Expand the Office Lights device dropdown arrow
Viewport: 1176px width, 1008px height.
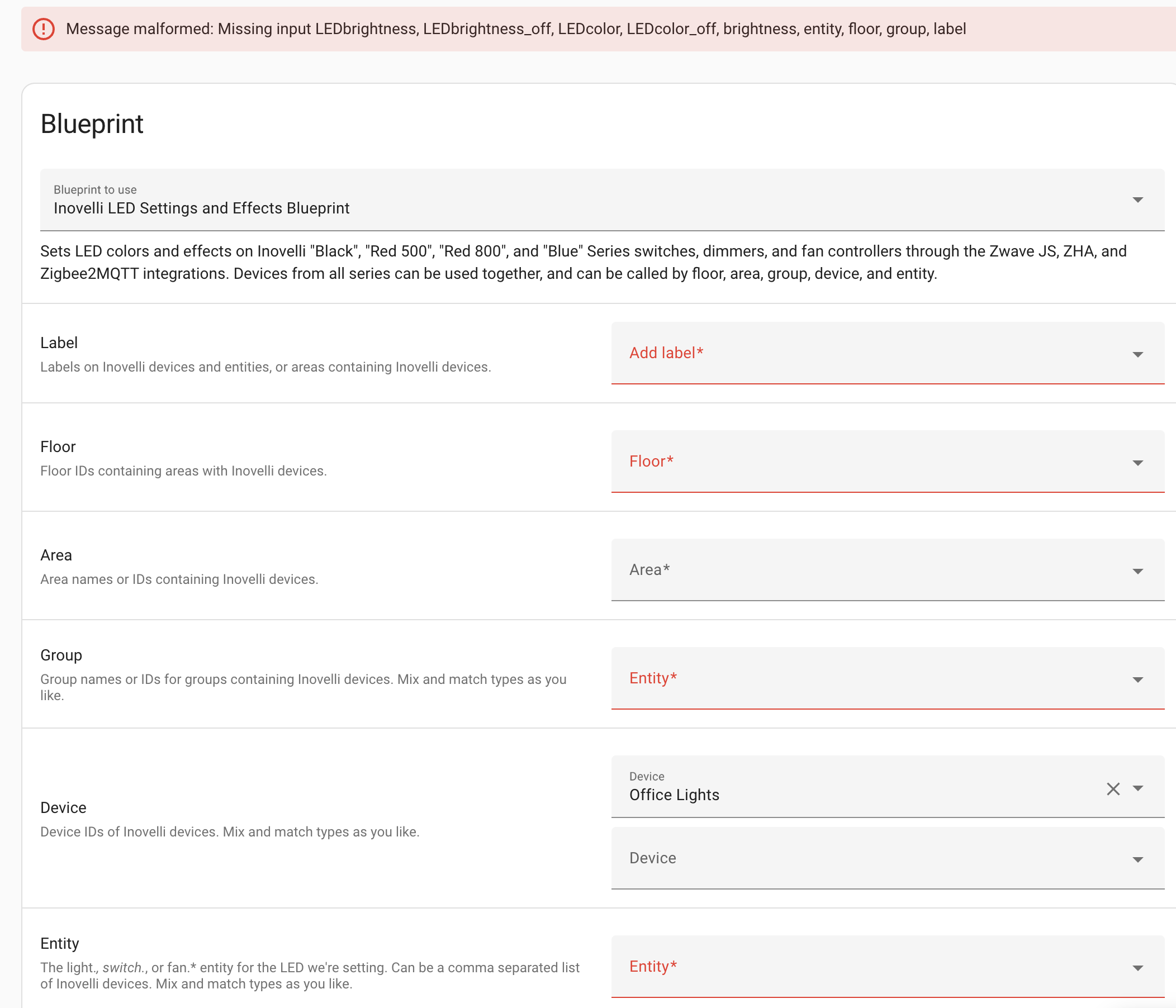point(1137,788)
